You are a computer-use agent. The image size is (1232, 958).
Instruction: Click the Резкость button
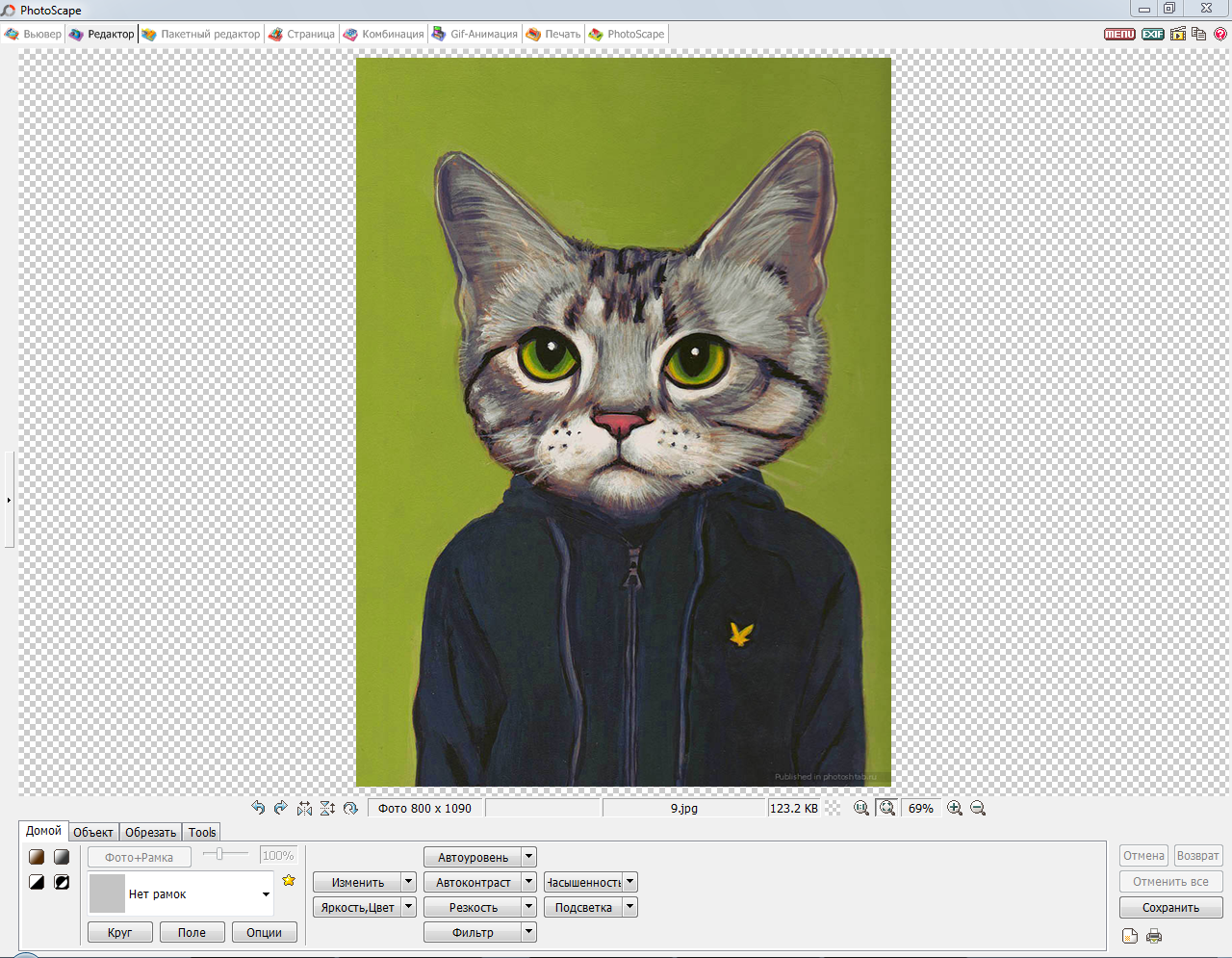point(473,907)
